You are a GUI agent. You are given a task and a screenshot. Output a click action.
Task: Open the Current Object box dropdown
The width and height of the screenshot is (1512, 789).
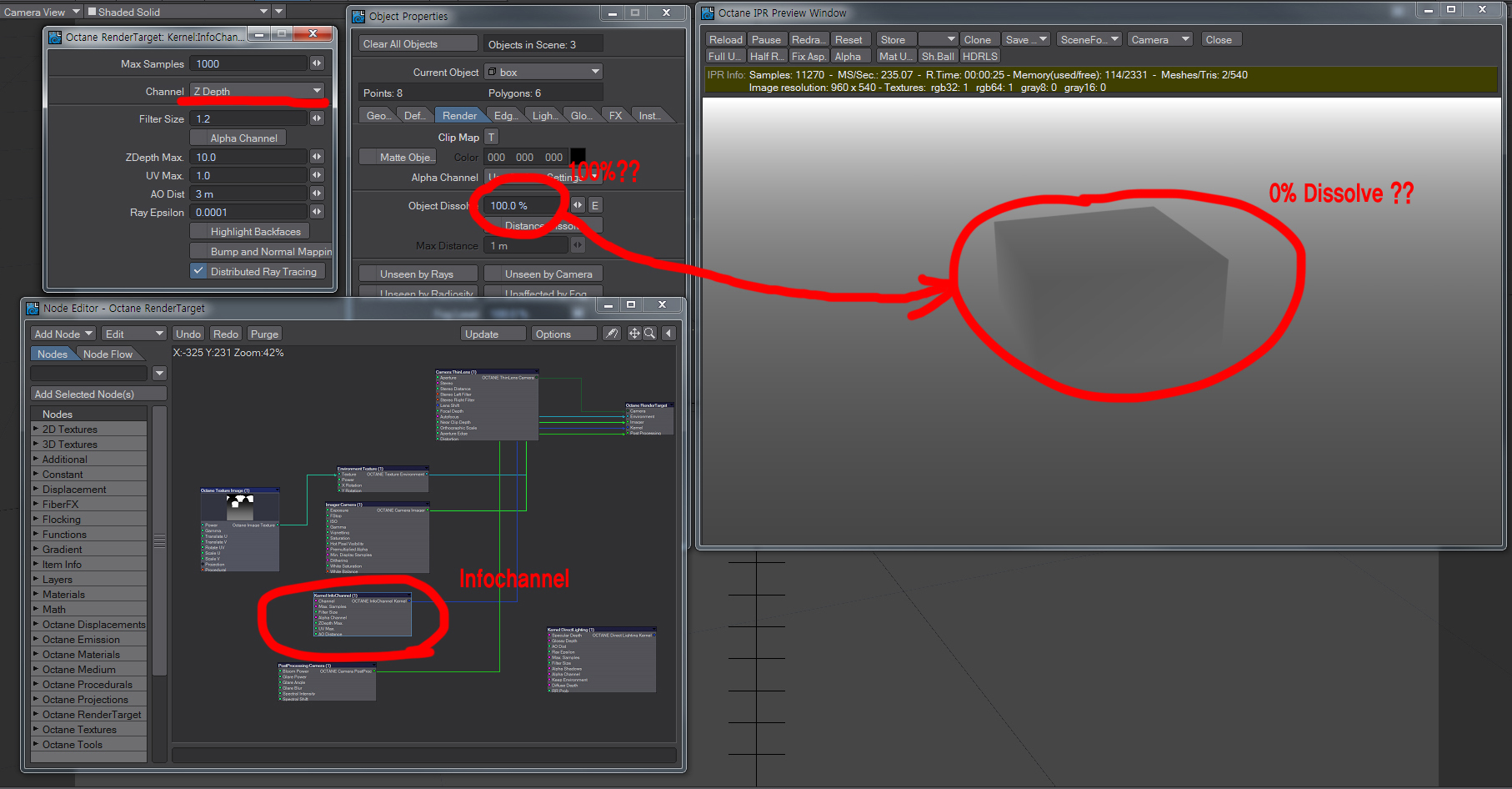coord(543,72)
